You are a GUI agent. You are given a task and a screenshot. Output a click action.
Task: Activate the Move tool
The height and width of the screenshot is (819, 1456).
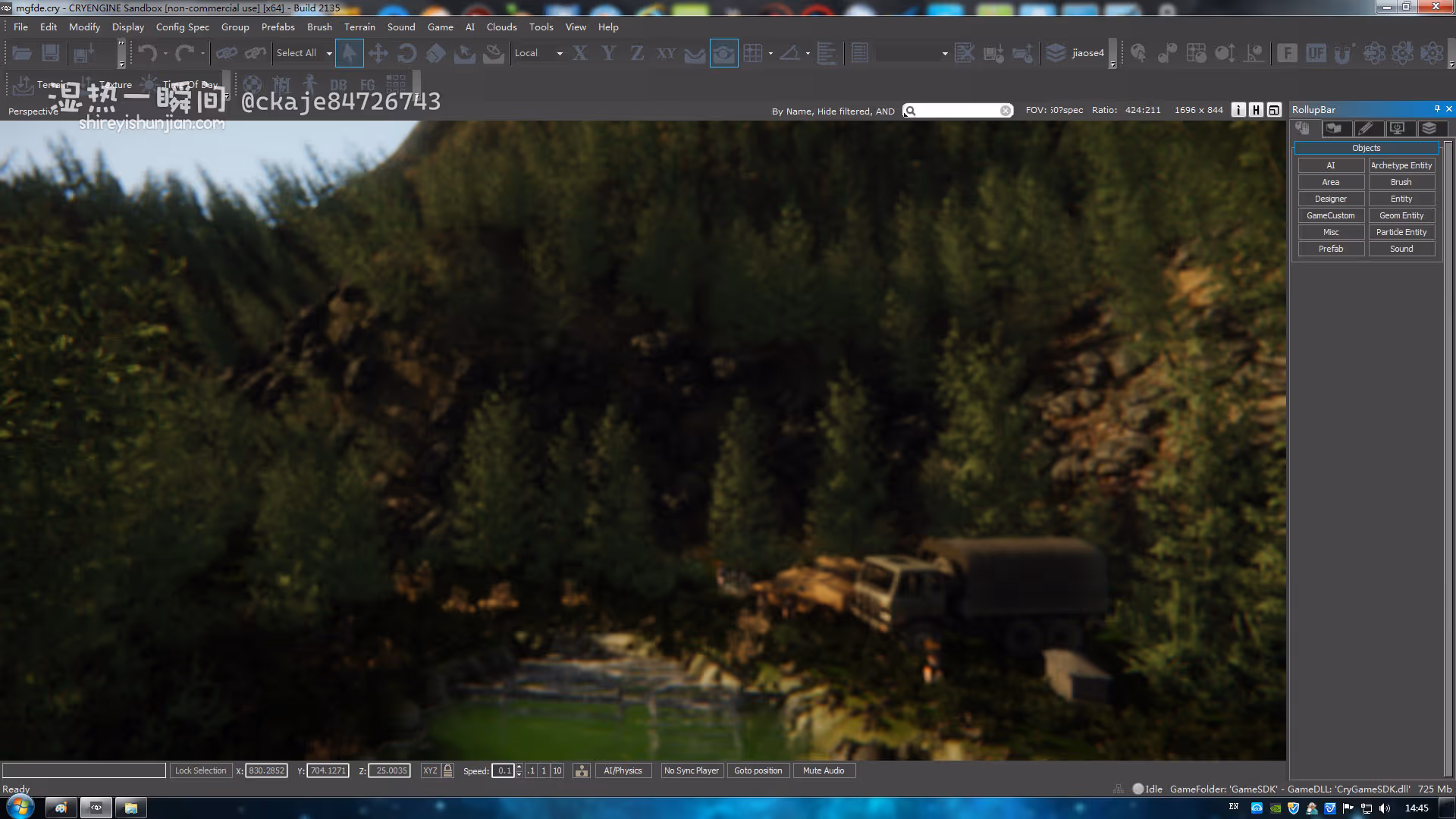(378, 53)
